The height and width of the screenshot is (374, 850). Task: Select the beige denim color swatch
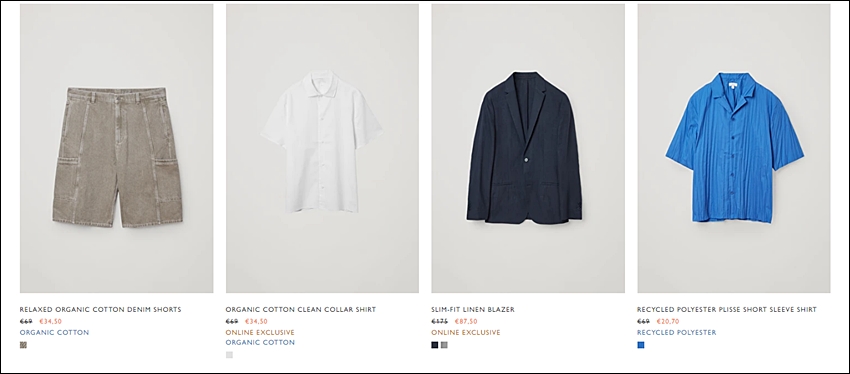tap(23, 345)
